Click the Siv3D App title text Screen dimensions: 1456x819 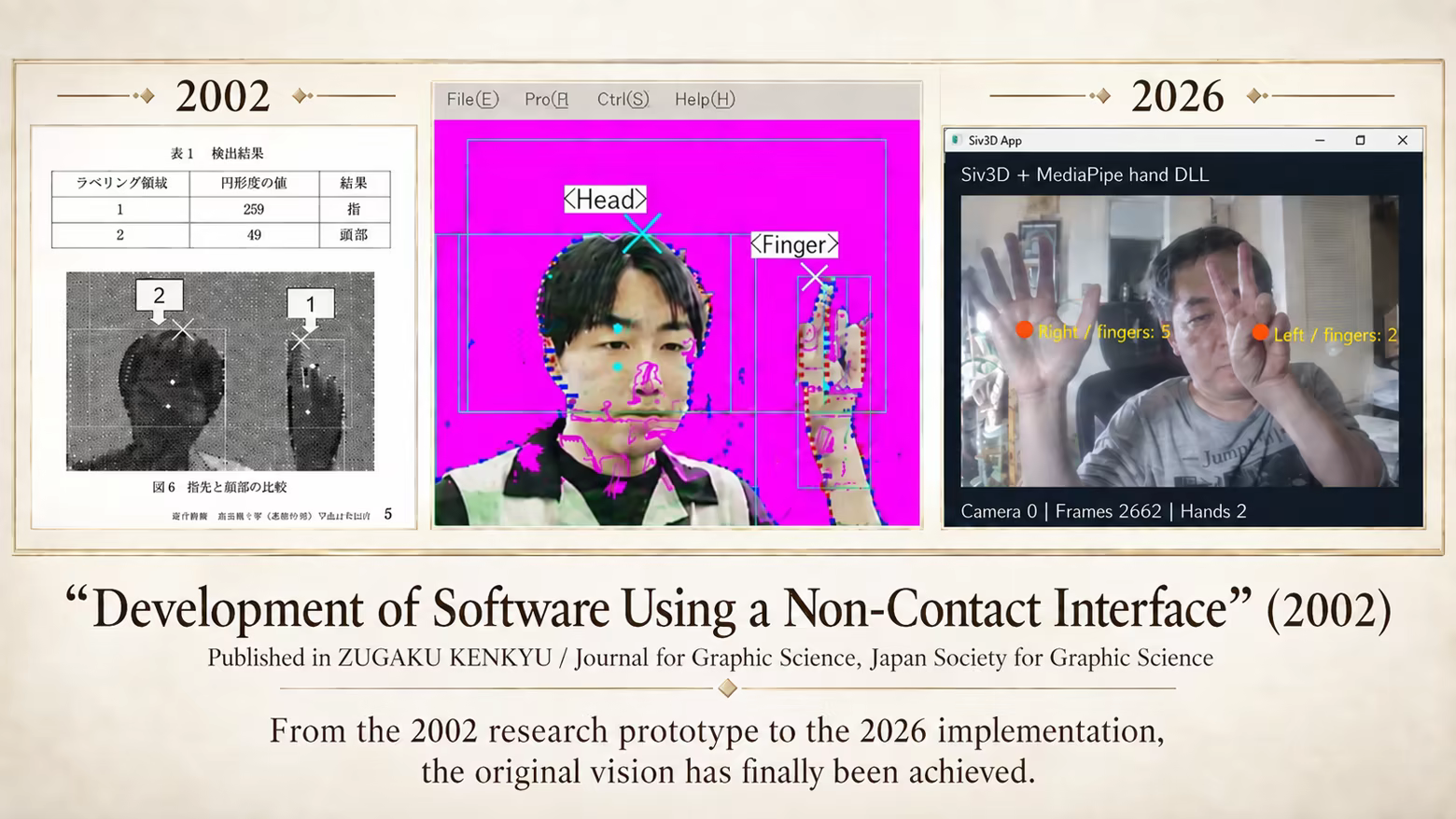pos(995,141)
